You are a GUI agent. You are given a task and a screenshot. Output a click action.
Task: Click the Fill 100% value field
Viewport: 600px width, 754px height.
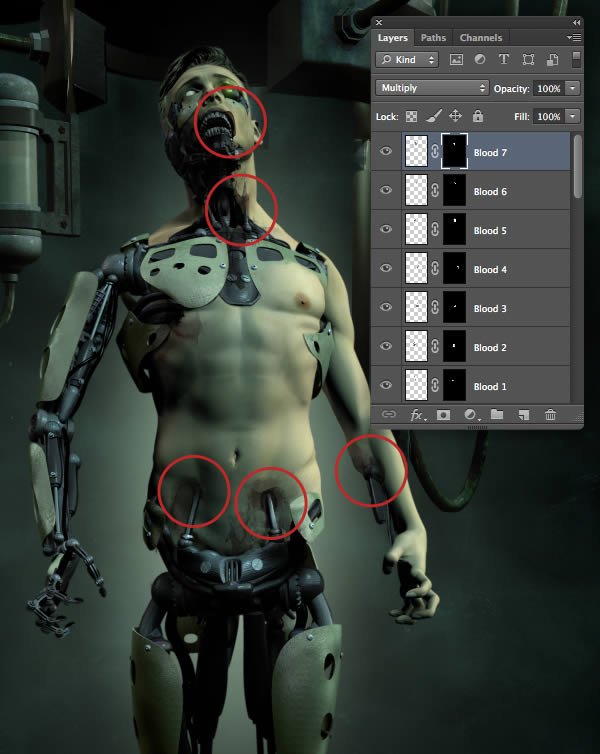click(549, 116)
